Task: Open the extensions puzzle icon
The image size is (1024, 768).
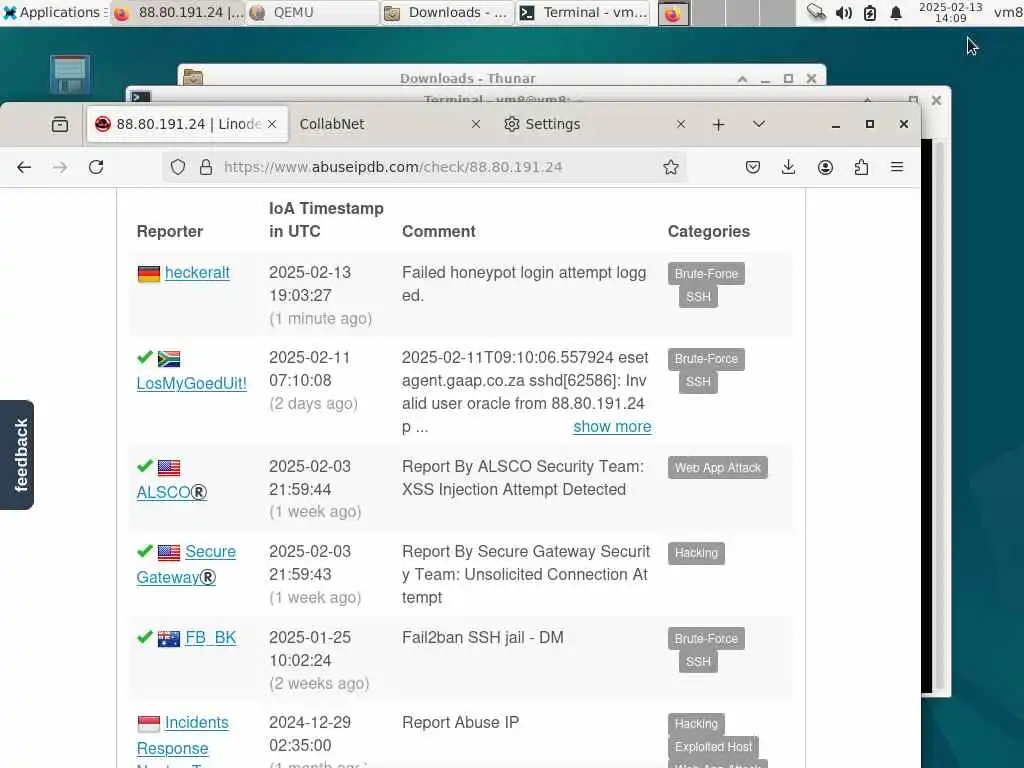Action: [x=861, y=167]
